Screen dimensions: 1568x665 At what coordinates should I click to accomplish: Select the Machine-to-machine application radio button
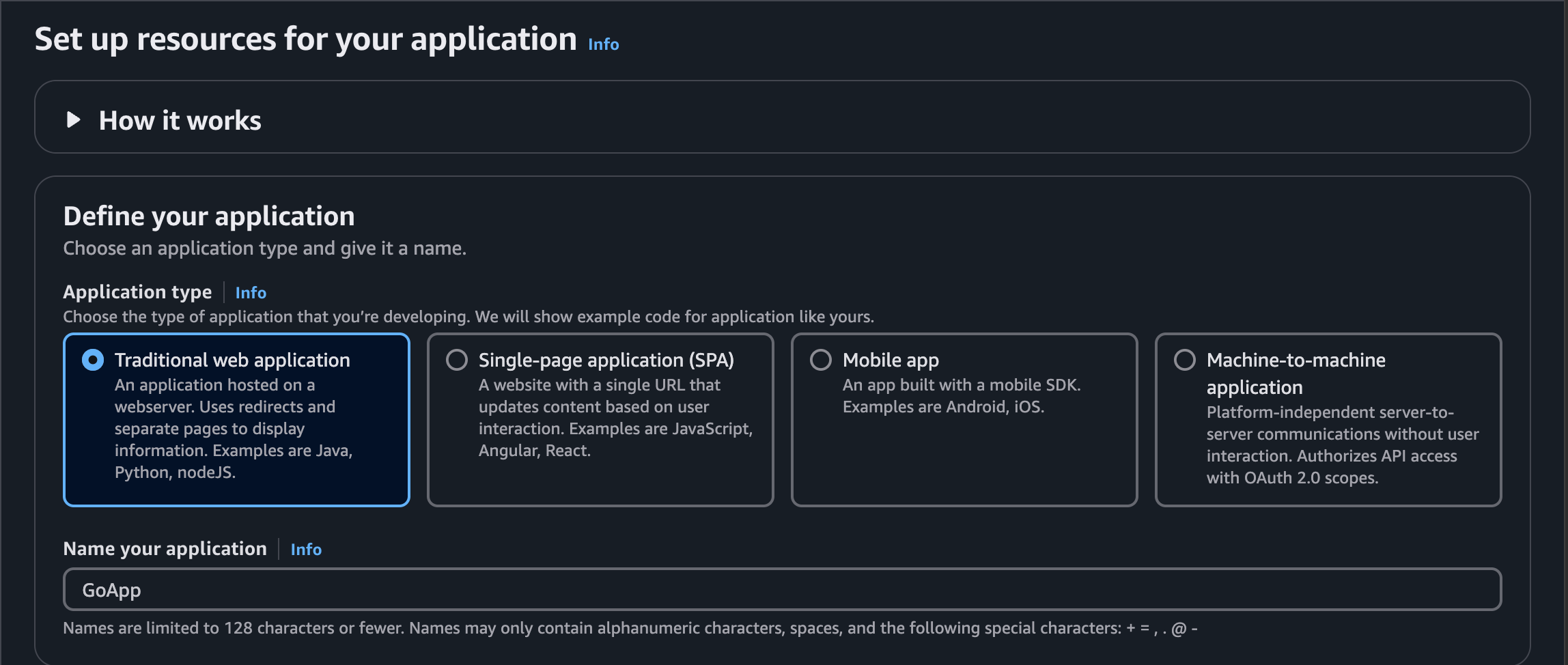[1185, 360]
